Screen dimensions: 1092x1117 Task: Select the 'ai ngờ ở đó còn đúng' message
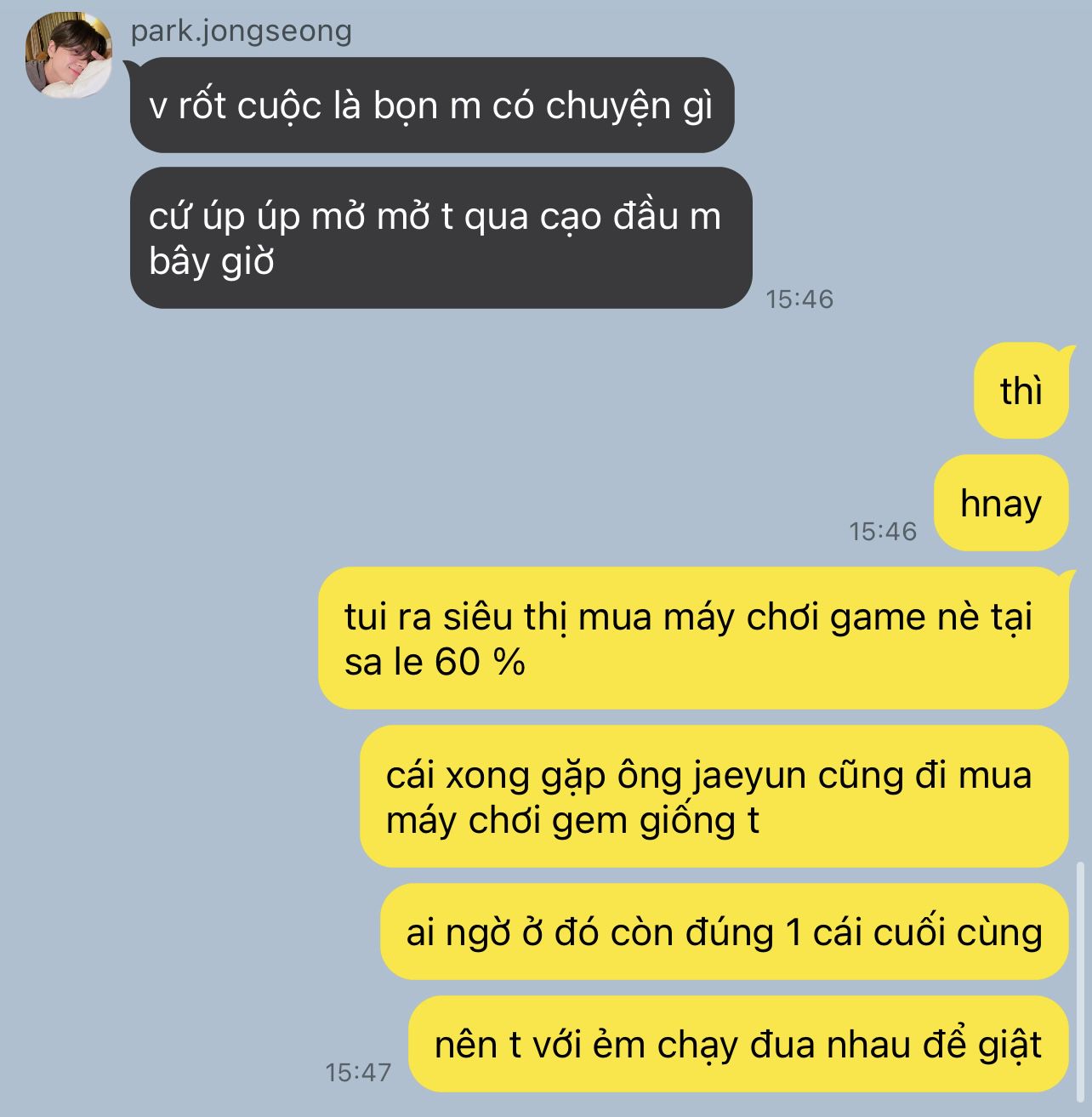pyautogui.click(x=724, y=932)
